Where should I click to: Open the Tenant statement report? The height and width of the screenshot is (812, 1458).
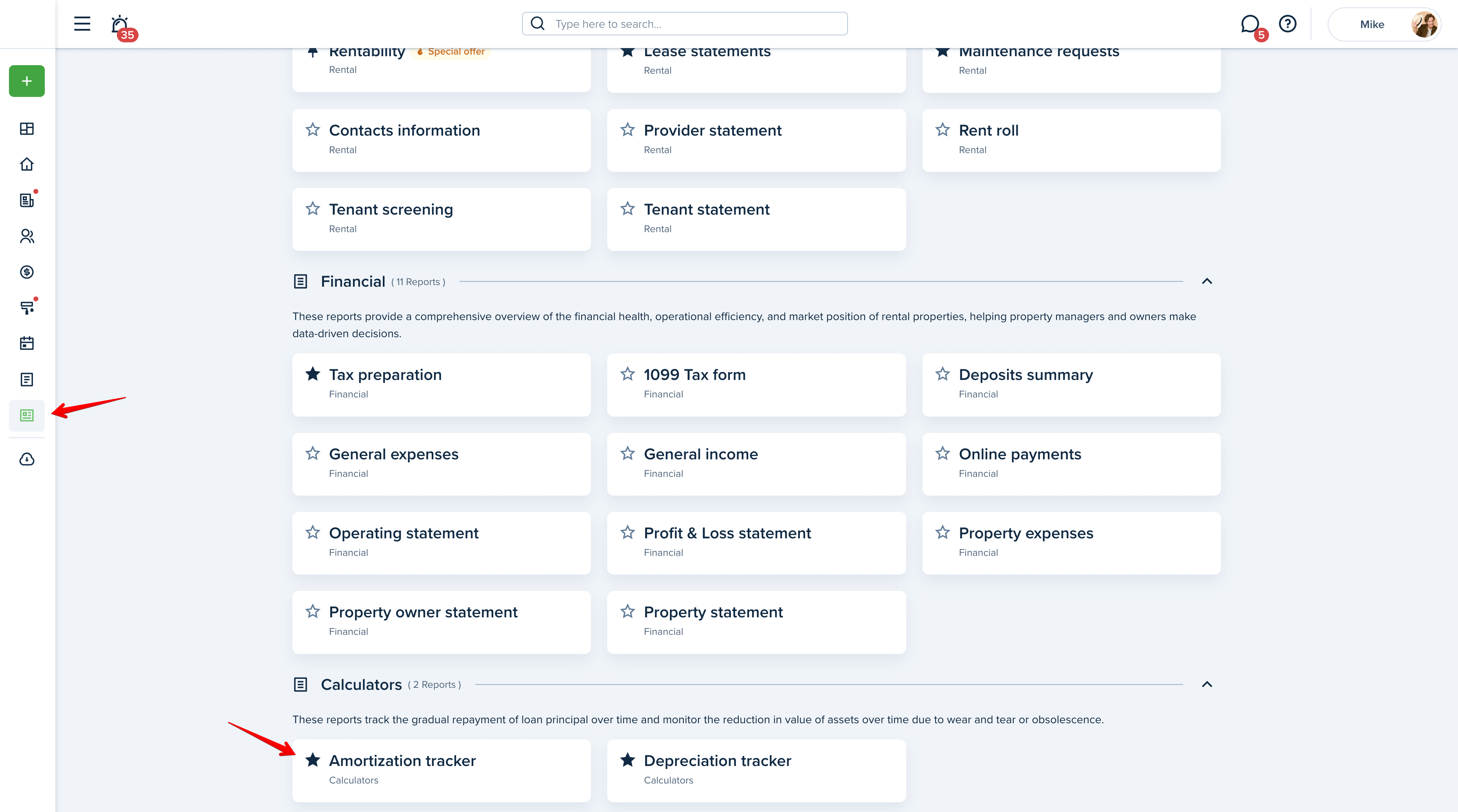pyautogui.click(x=756, y=219)
